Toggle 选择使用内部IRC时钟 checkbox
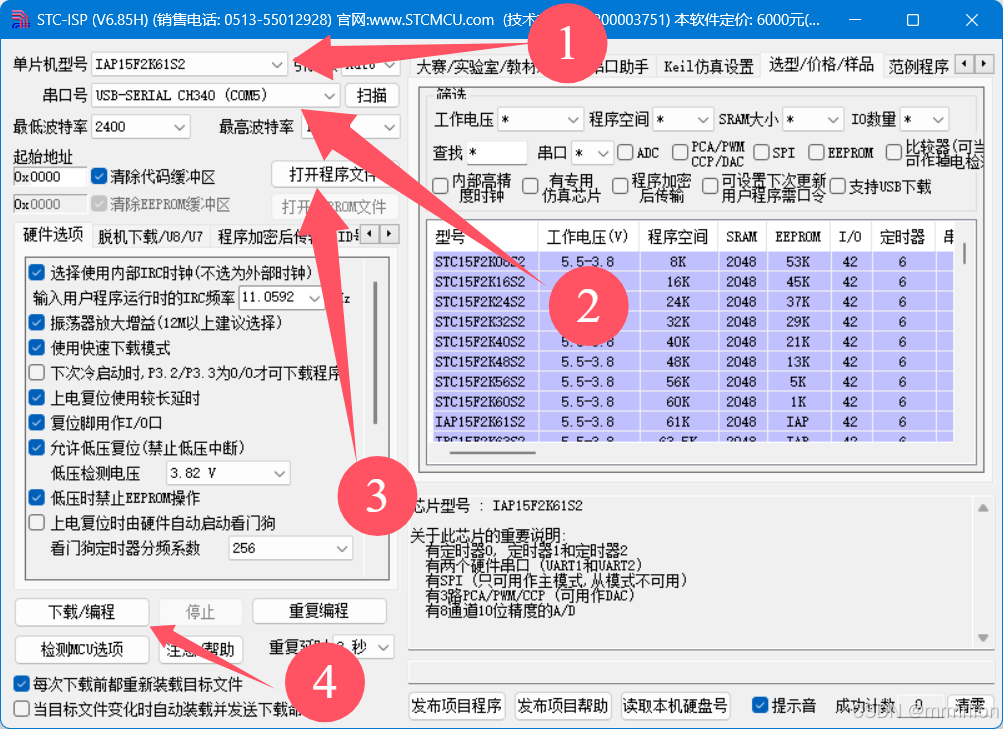Screen dimensions: 1003x729 [36, 272]
